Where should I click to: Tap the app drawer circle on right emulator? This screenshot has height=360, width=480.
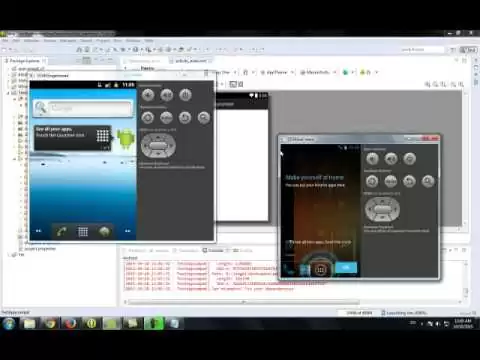[x=320, y=270]
